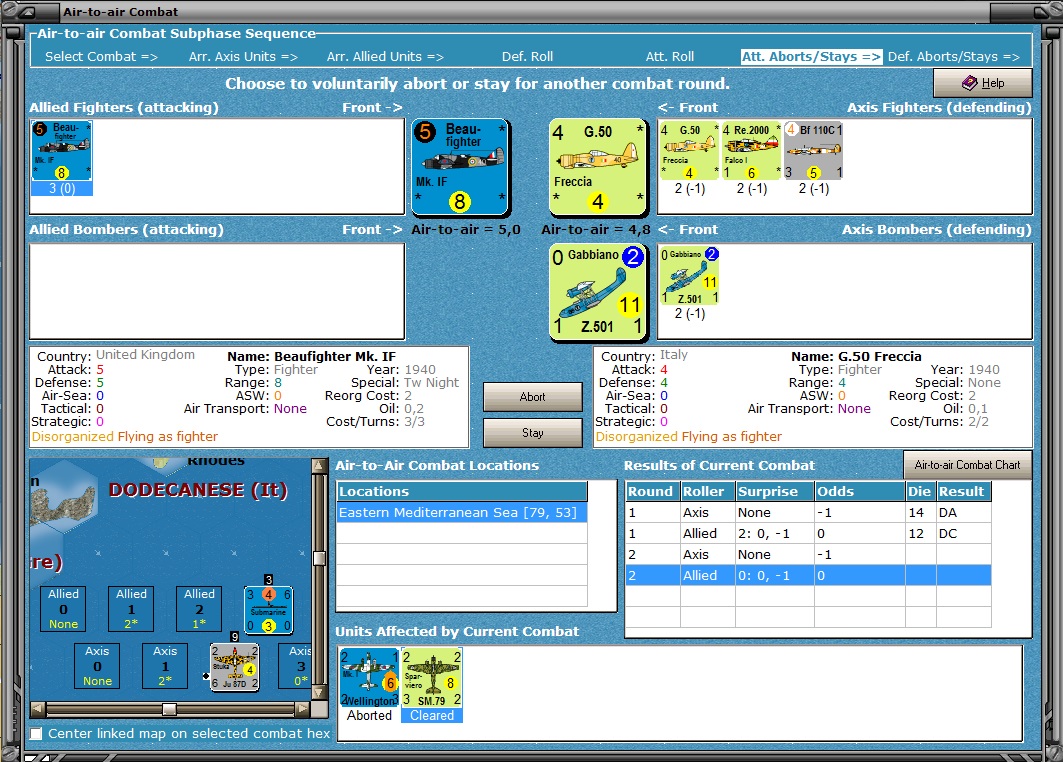Click the Allied 1 2* combat box
Screen dimensions: 1063x762
click(131, 609)
